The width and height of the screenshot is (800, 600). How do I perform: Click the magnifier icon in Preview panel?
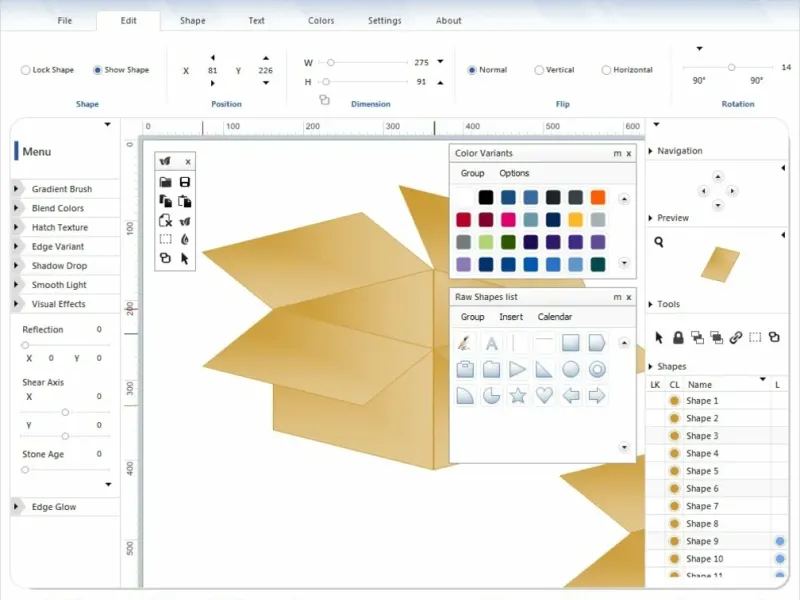[x=659, y=242]
